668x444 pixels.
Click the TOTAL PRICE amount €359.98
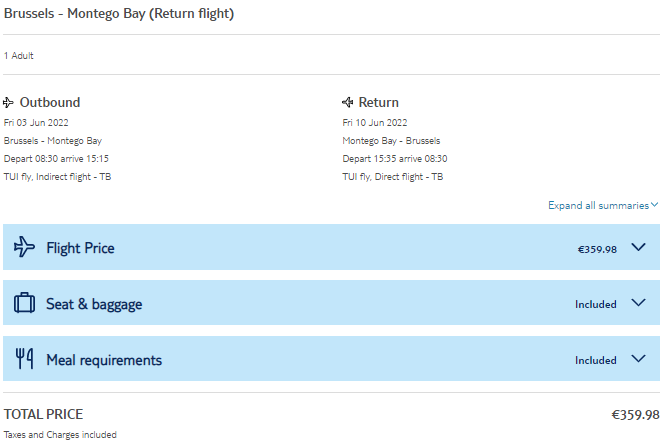pyautogui.click(x=635, y=415)
